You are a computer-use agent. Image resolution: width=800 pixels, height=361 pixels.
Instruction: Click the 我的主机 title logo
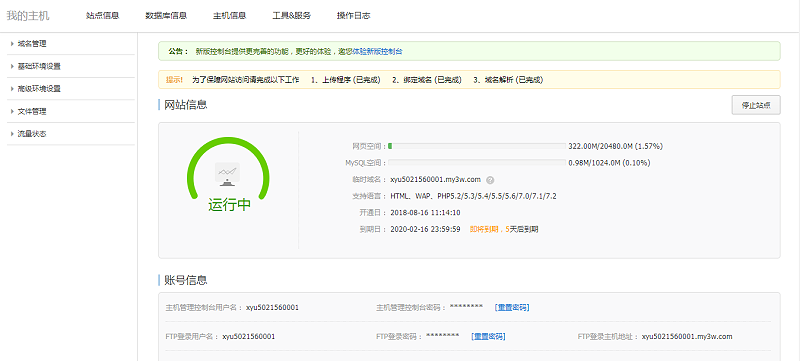pyautogui.click(x=28, y=15)
